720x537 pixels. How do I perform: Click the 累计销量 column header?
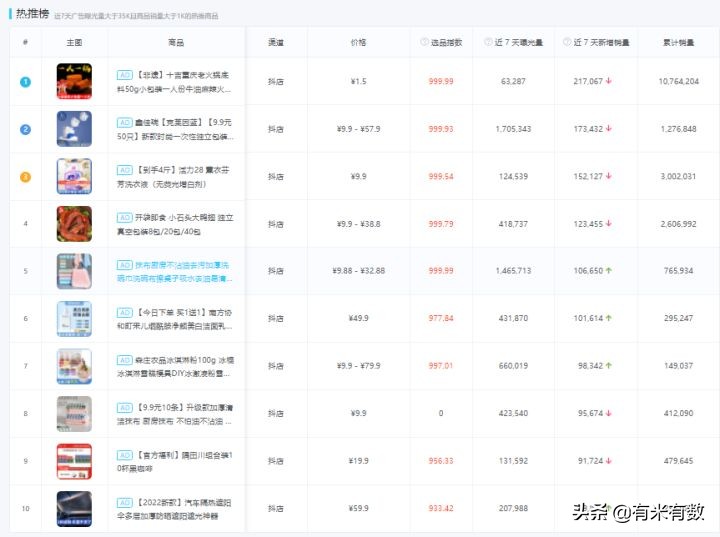[x=678, y=42]
